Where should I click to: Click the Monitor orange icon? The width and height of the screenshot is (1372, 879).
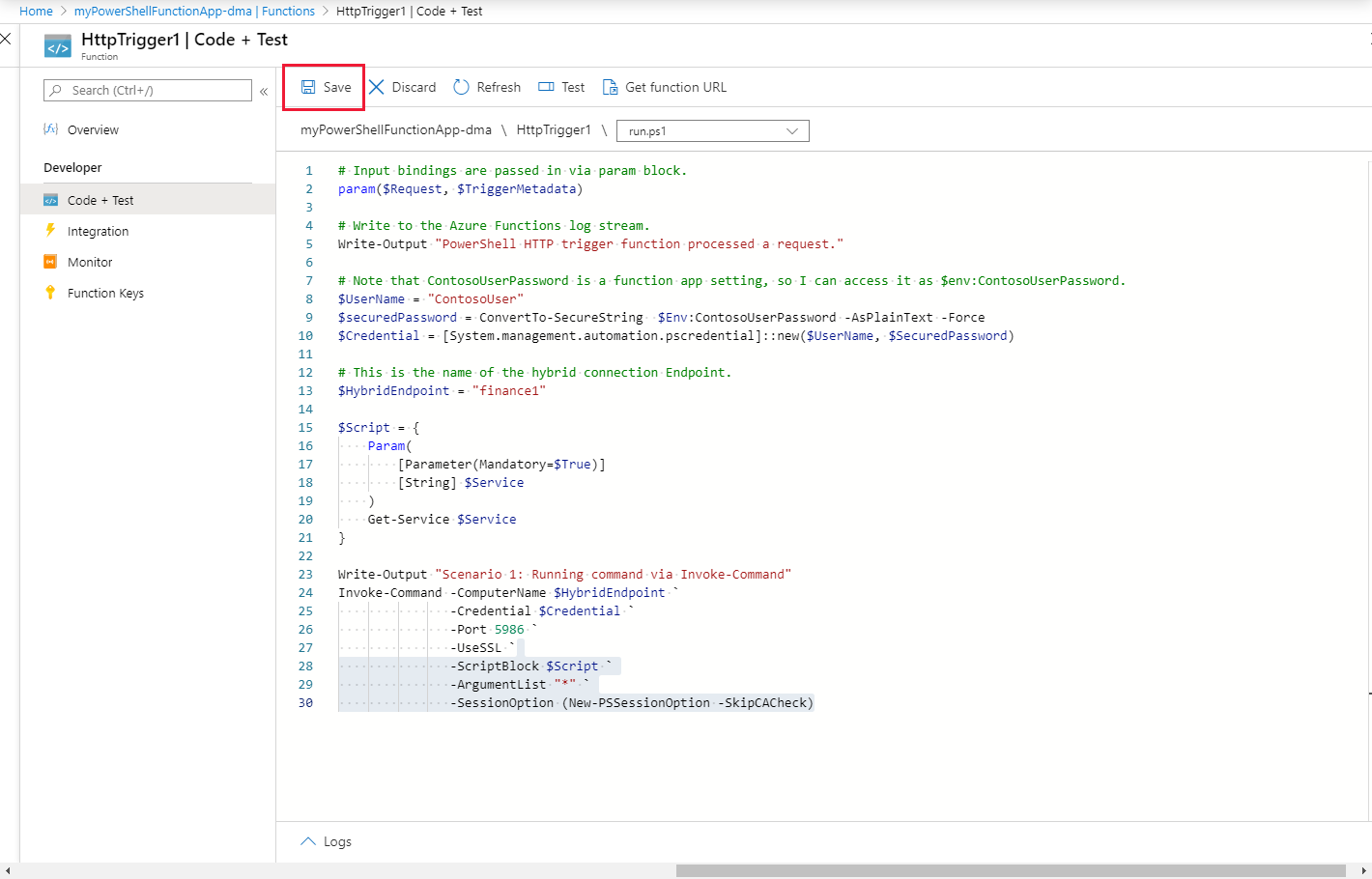click(x=50, y=262)
